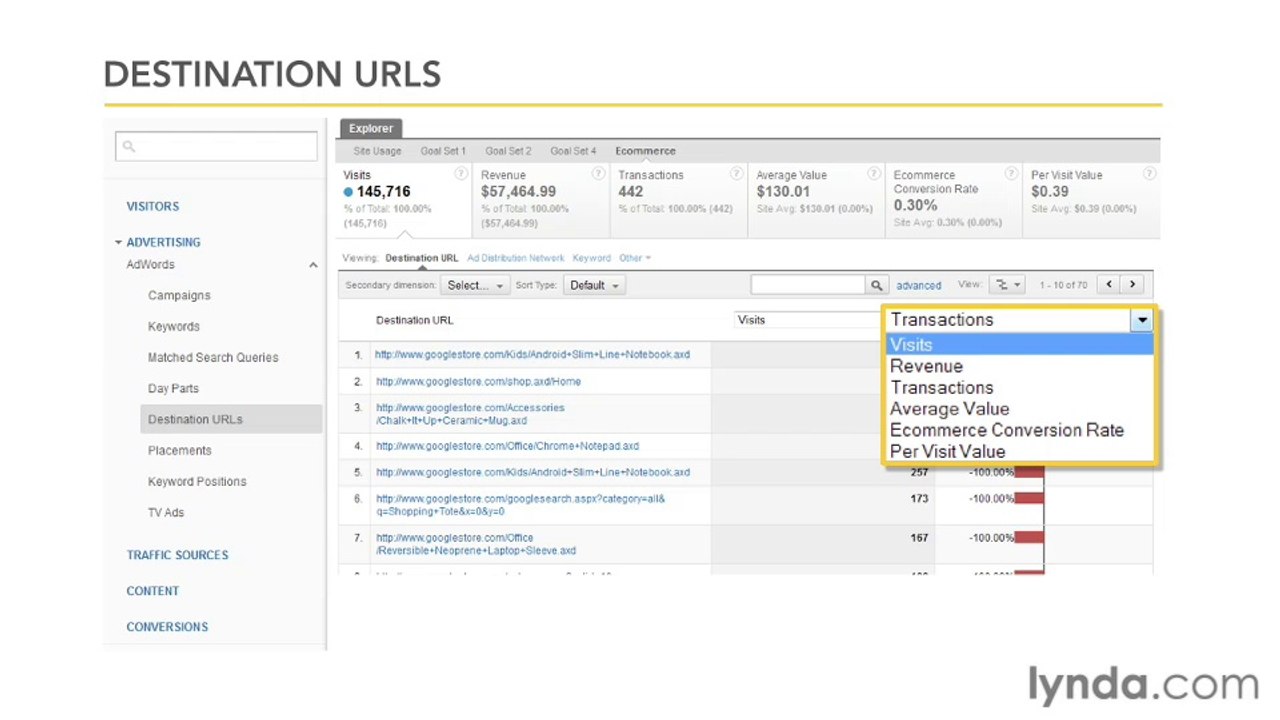Click the help icon on Average Value metric
Viewport: 1280px width, 720px height.
click(874, 173)
